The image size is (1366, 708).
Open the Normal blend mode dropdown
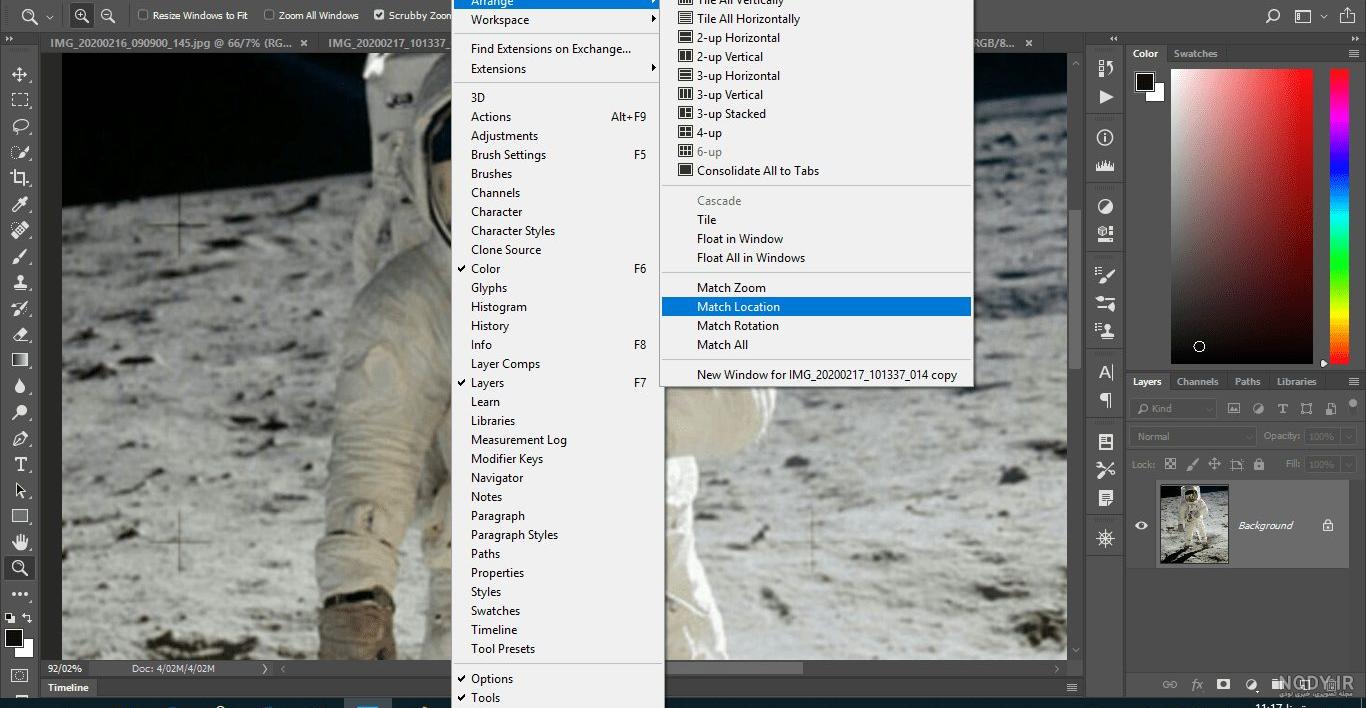pyautogui.click(x=1192, y=436)
